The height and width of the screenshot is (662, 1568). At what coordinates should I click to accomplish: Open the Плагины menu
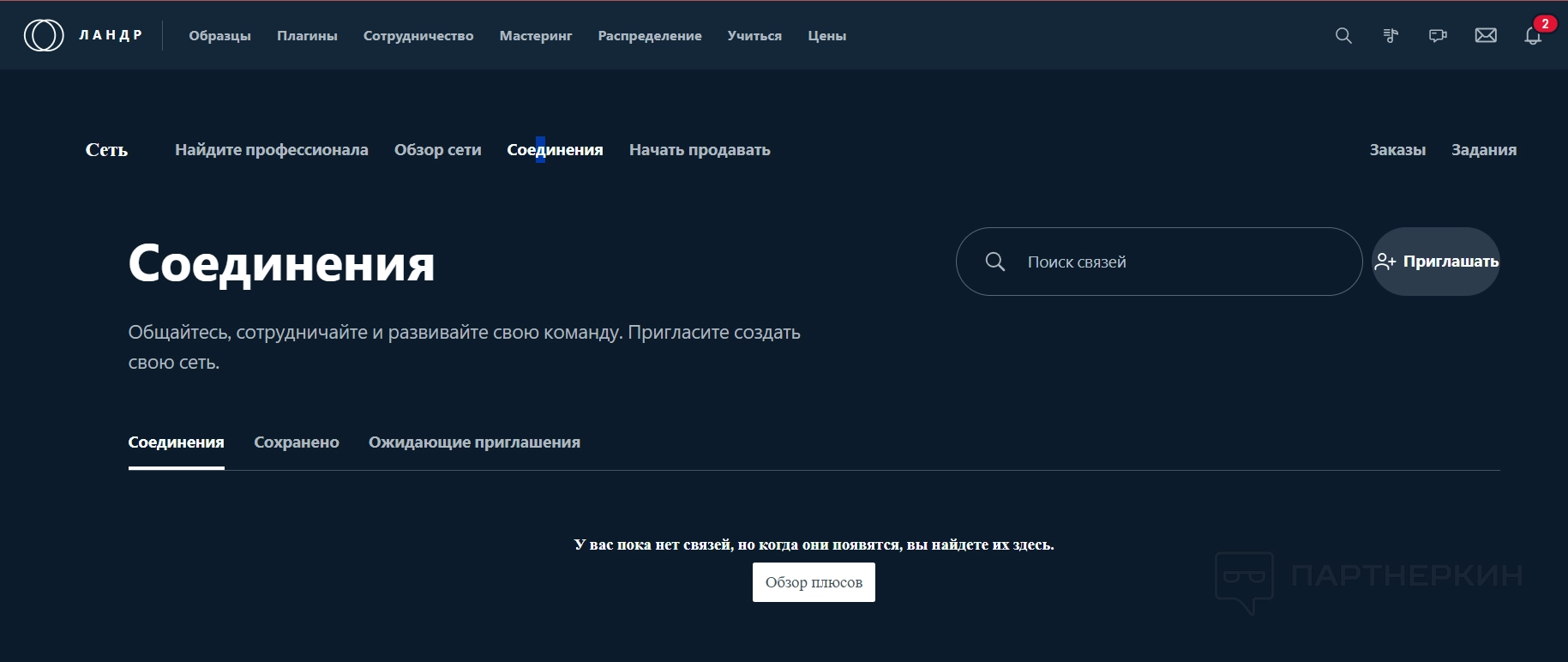pos(307,36)
